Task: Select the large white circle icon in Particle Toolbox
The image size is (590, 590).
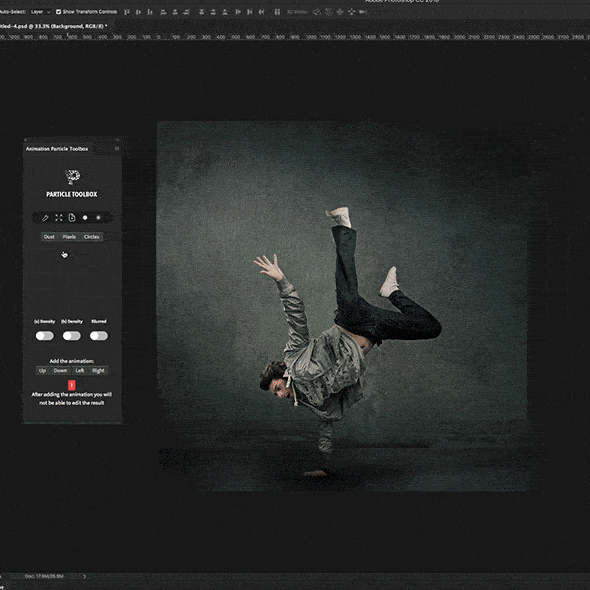Action: click(x=85, y=217)
